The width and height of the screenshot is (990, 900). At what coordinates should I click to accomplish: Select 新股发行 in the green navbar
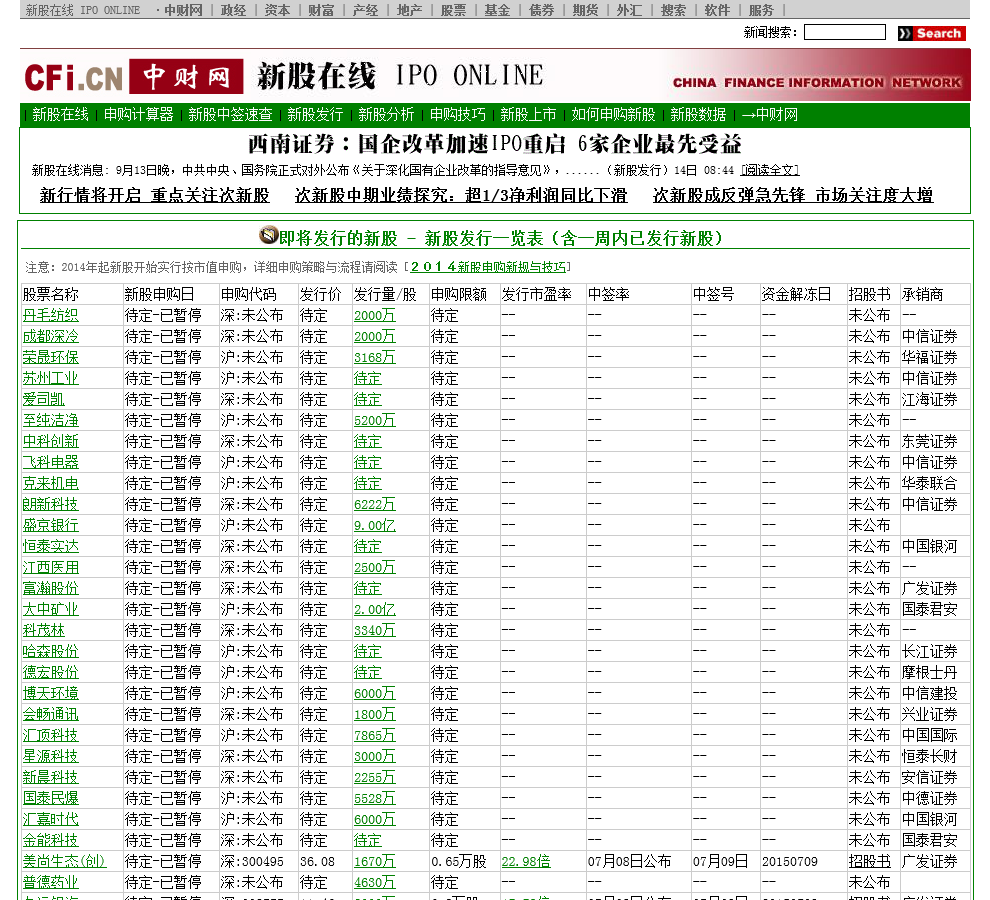(315, 114)
